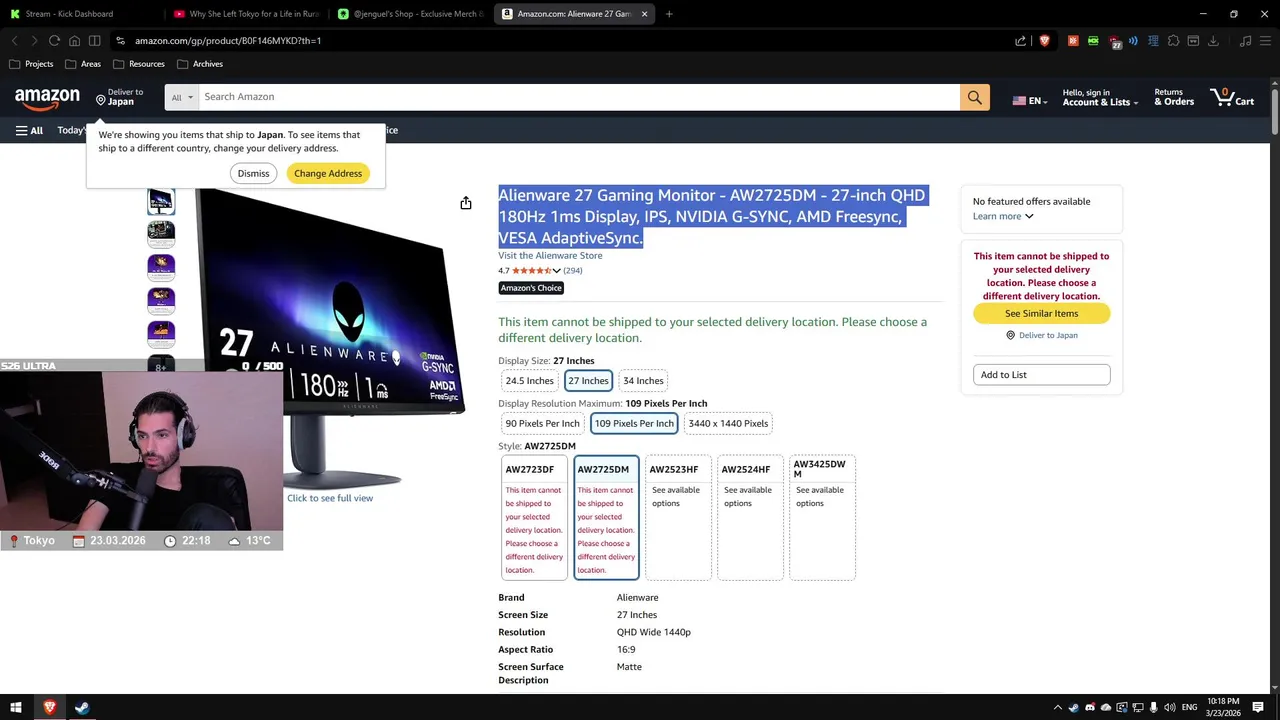
Task: Open a new browser tab
Action: coord(669,14)
